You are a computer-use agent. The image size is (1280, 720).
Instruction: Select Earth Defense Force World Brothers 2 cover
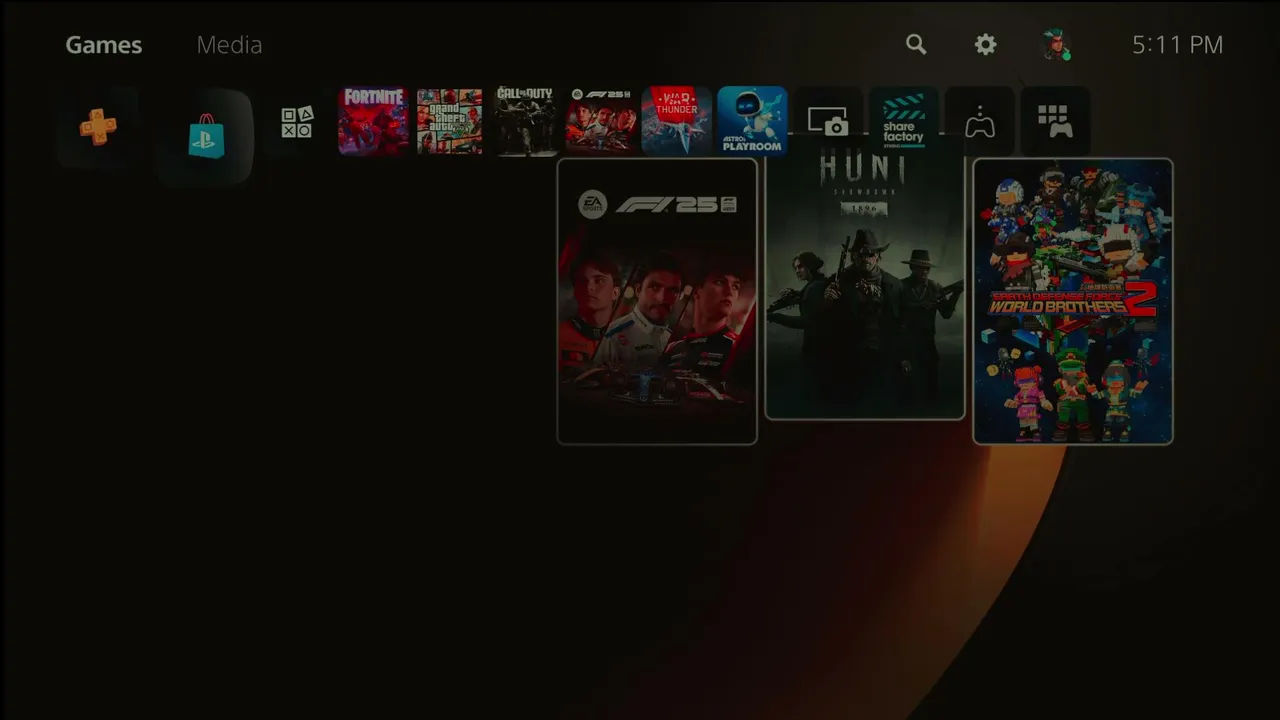coord(1073,301)
